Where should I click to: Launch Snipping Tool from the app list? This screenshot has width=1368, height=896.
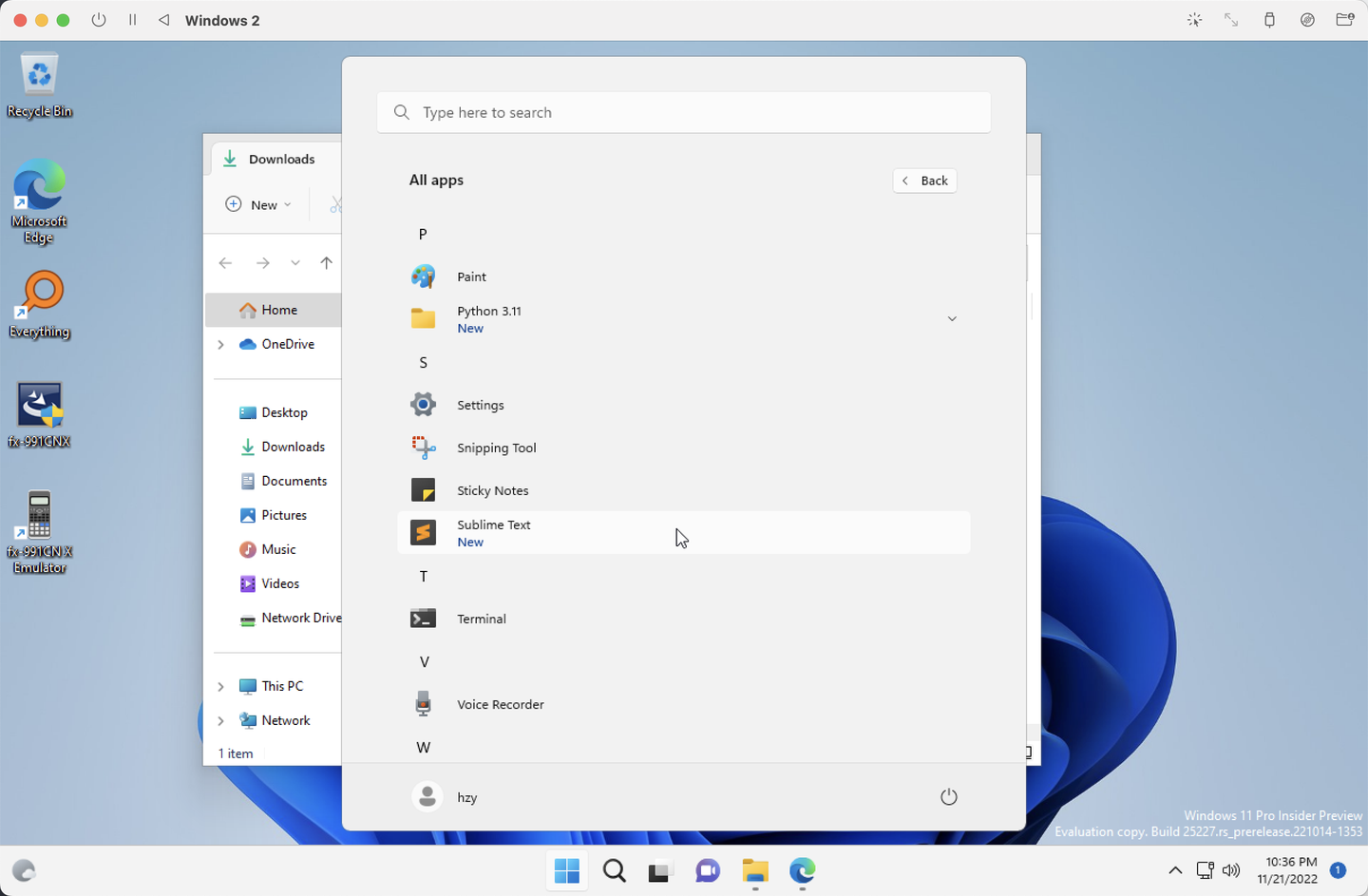pos(496,448)
